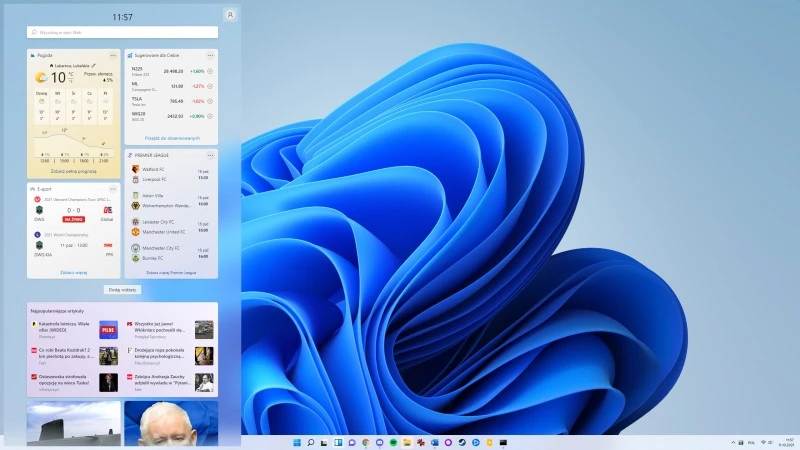Open the red pinwheel icon app
Screen dimensions: 800x450
(420, 442)
